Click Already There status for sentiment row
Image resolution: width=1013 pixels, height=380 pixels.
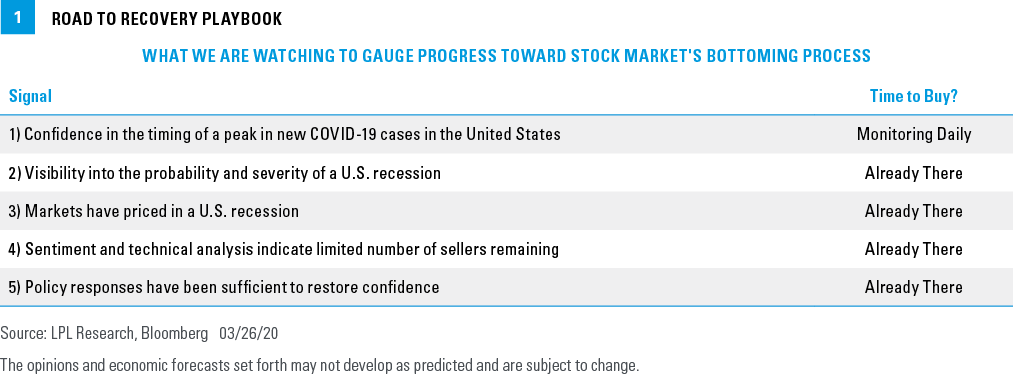(x=914, y=249)
